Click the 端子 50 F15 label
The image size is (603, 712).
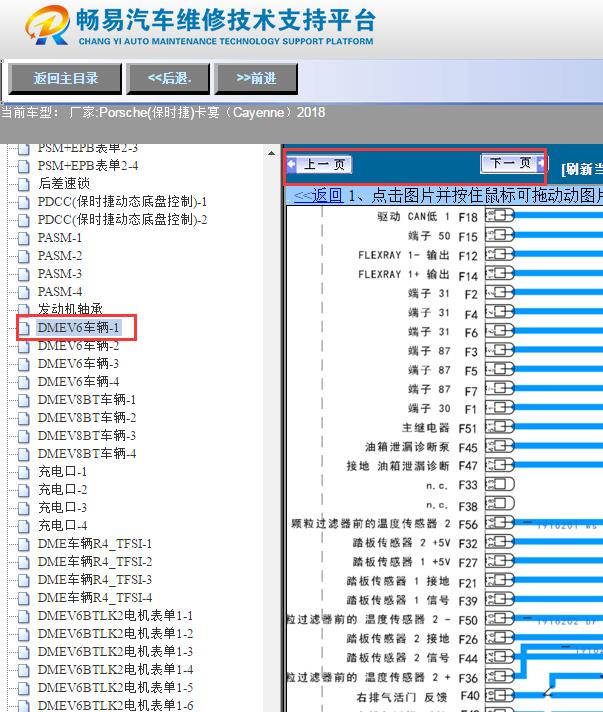coord(443,236)
